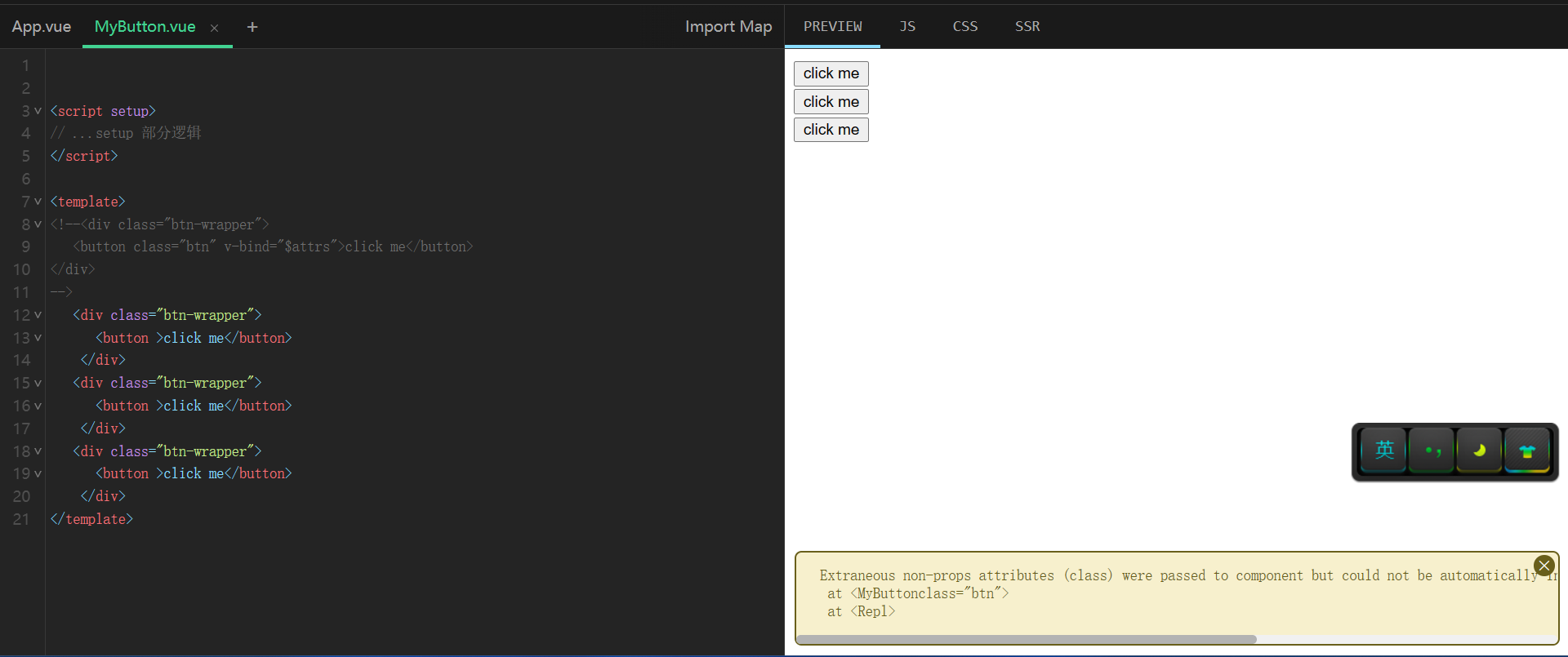This screenshot has width=1568, height=657.
Task: Open the JS output tab
Action: [x=907, y=26]
